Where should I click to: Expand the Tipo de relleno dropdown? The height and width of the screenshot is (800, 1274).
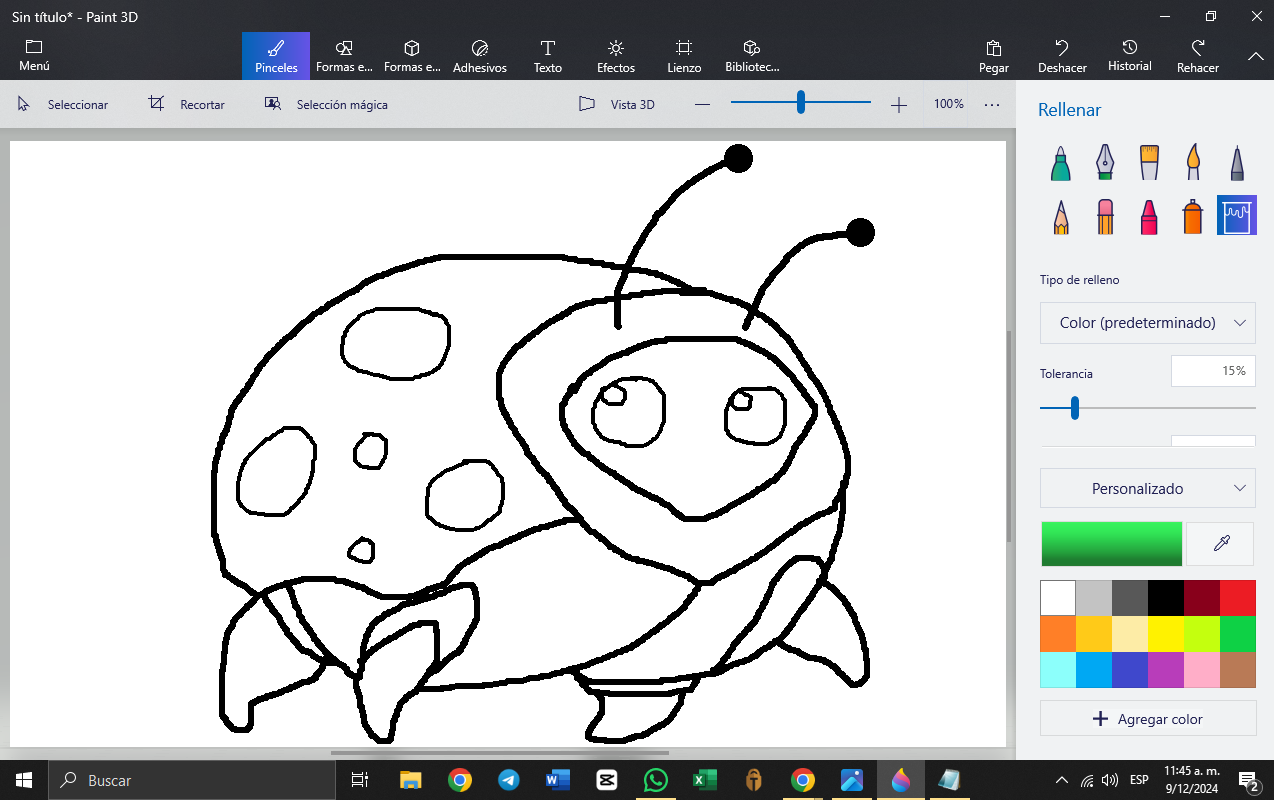pyautogui.click(x=1148, y=323)
